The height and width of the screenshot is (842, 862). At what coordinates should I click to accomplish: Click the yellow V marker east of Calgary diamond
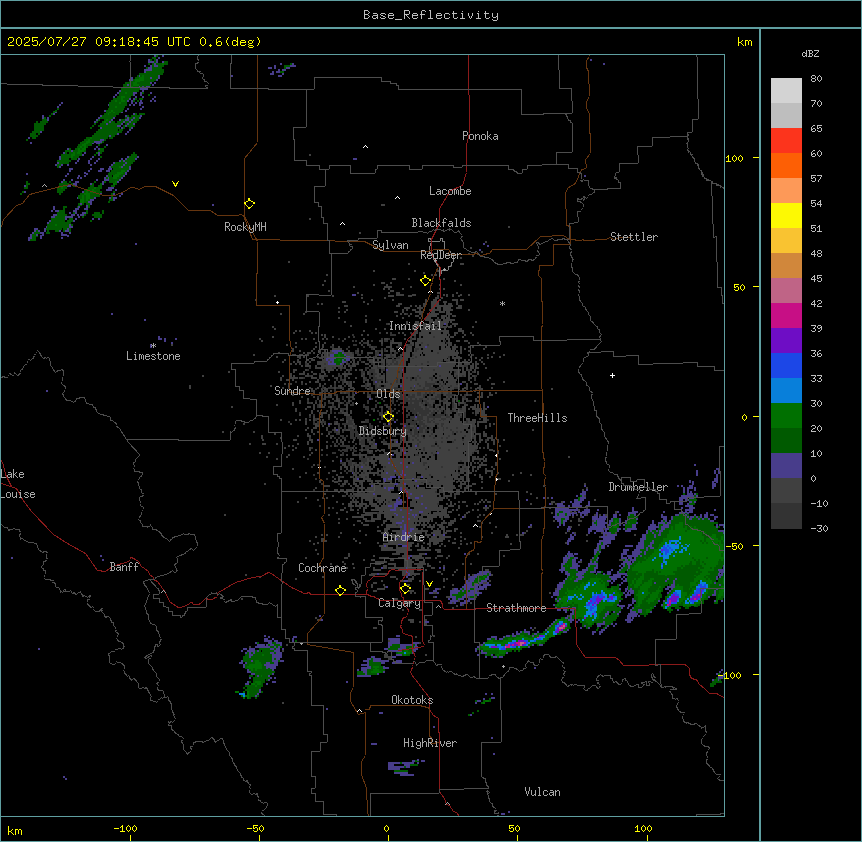click(x=429, y=584)
